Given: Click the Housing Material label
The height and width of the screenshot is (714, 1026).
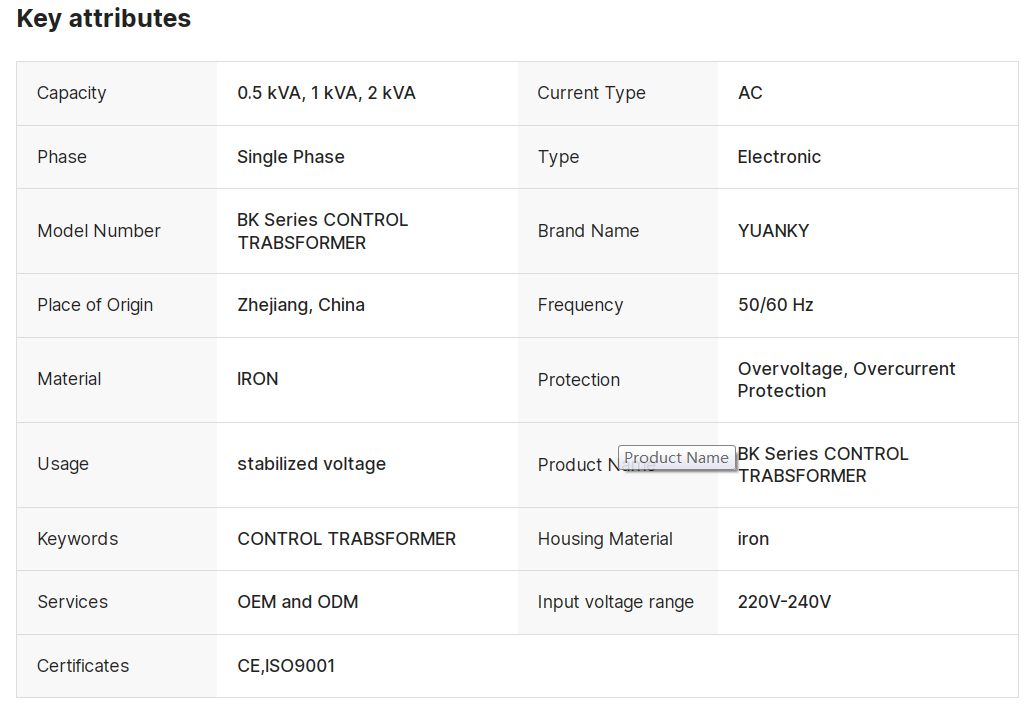Looking at the screenshot, I should point(605,539).
